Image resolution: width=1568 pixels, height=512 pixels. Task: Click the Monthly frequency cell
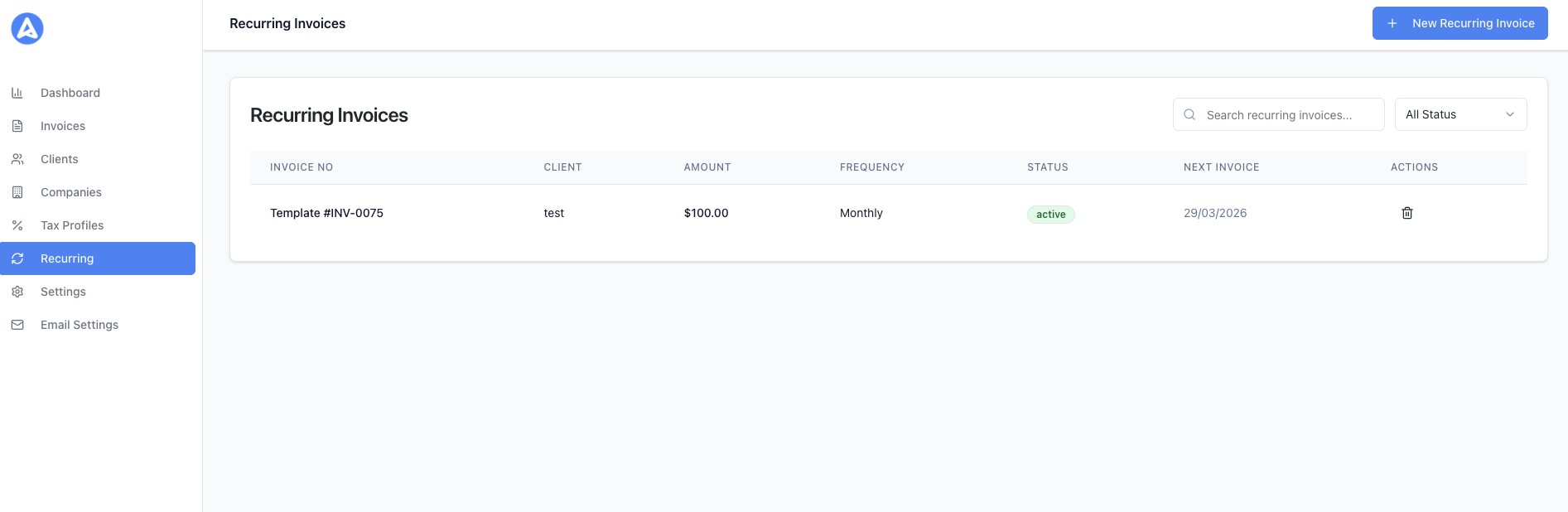(x=861, y=213)
